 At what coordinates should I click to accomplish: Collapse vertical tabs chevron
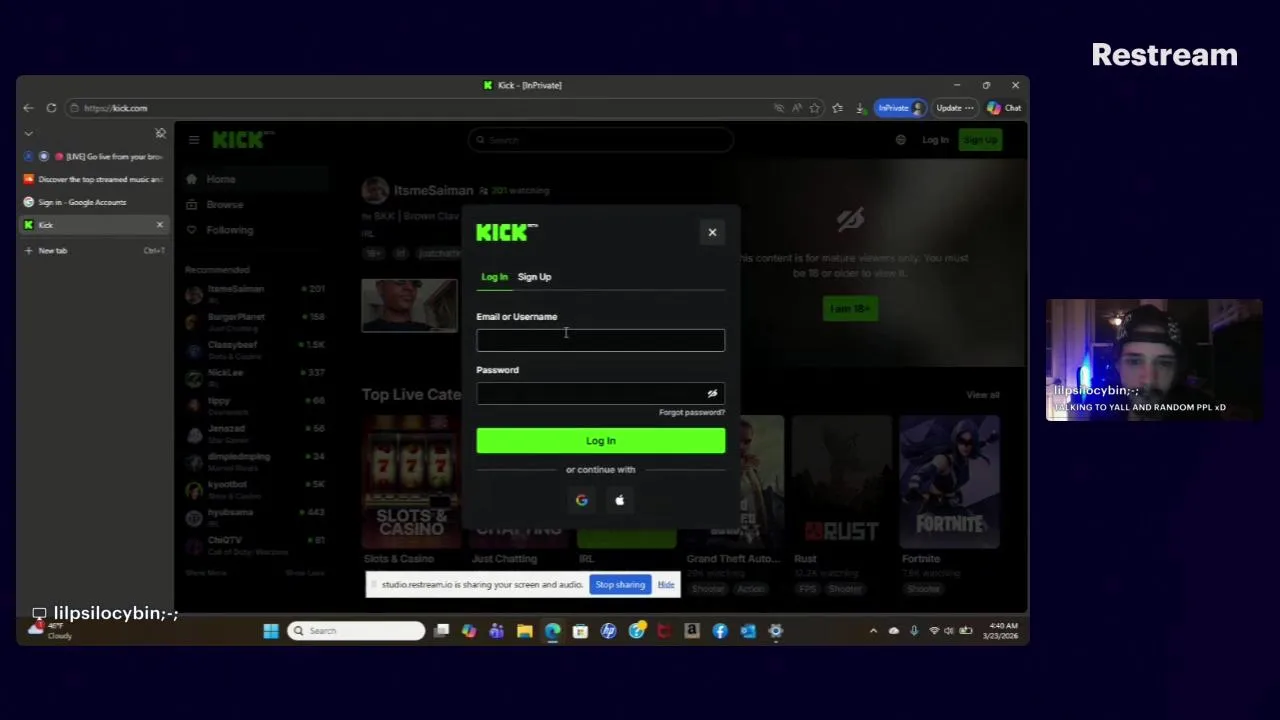point(28,133)
